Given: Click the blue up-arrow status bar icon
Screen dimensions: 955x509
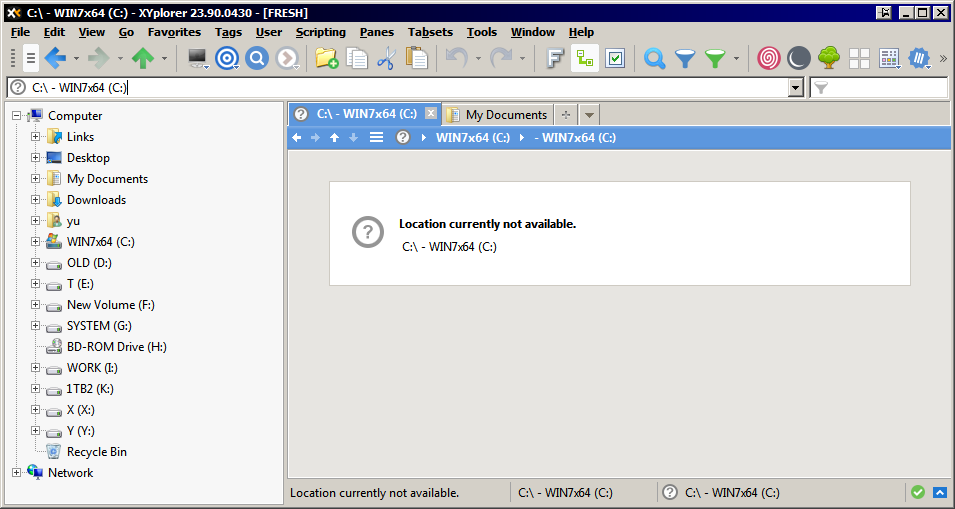Looking at the screenshot, I should pyautogui.click(x=940, y=492).
